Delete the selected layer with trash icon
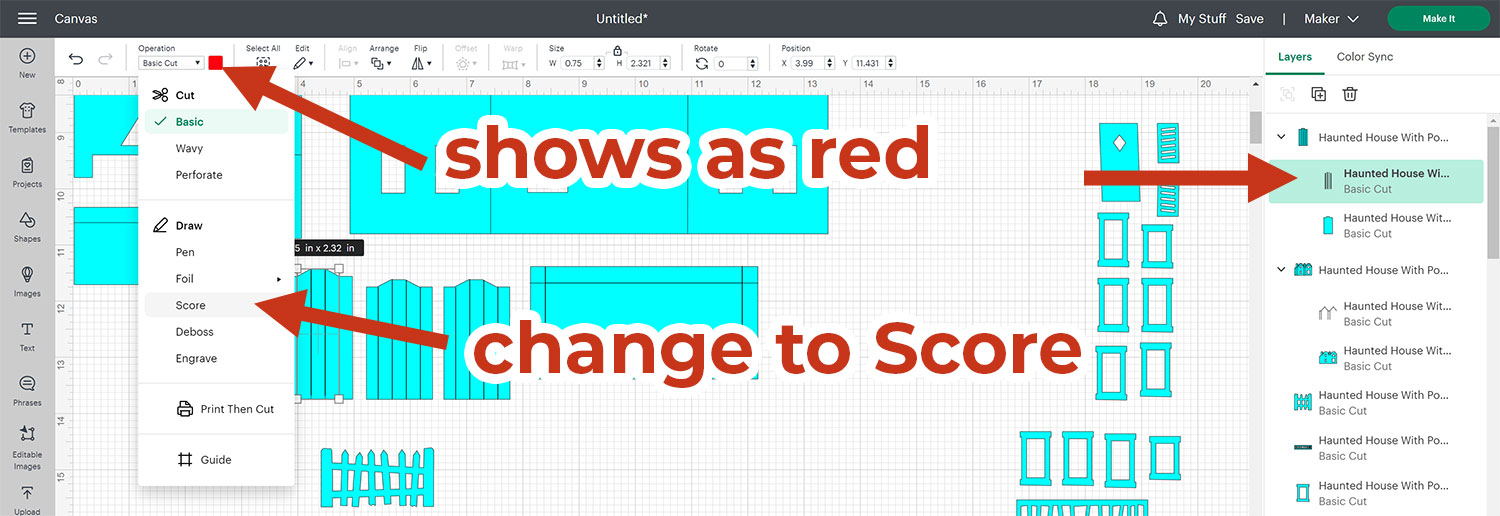 point(1350,94)
